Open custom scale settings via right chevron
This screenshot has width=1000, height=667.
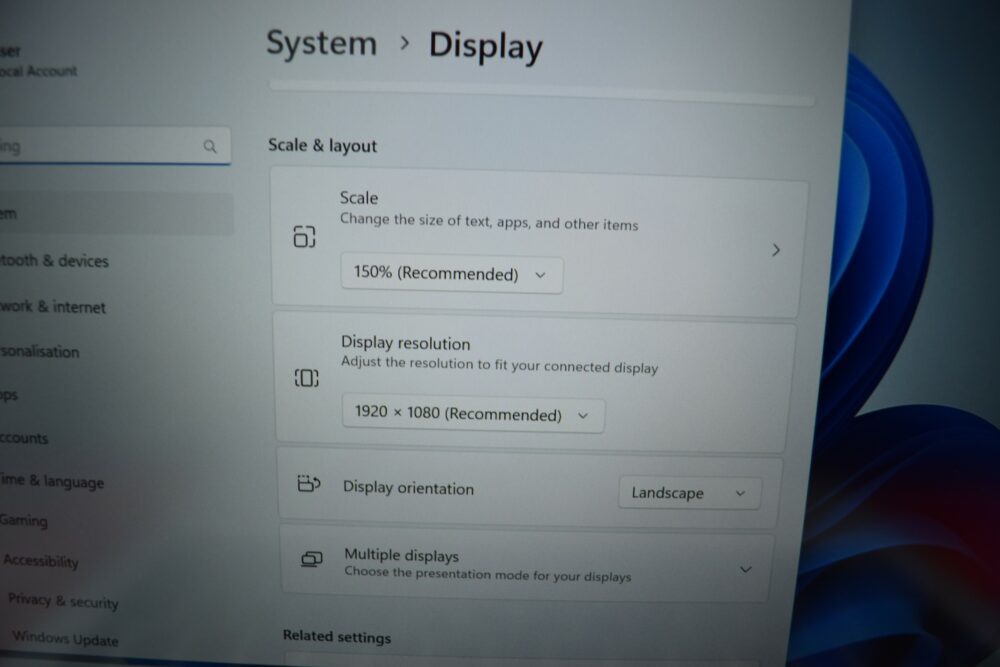[776, 250]
